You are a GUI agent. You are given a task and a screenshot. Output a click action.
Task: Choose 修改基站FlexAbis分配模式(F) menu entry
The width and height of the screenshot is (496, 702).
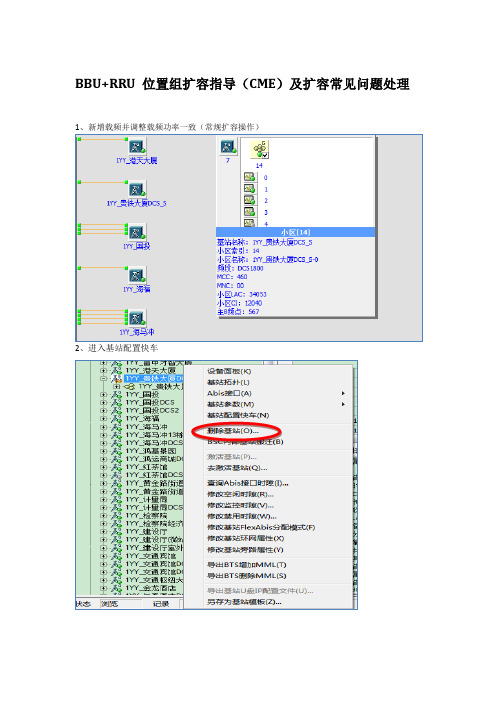(261, 527)
